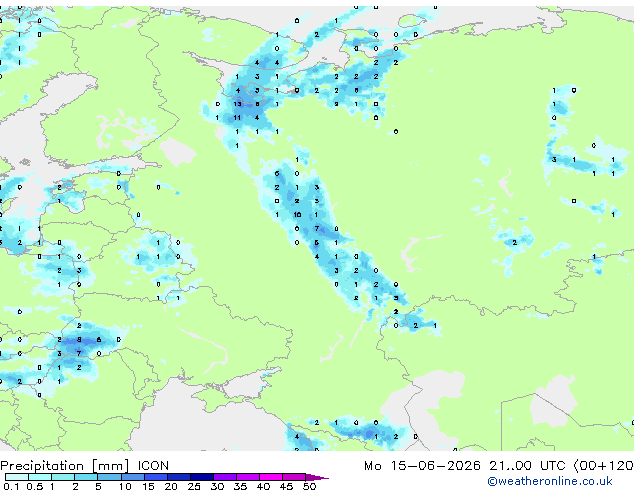This screenshot has width=634, height=490.
Task: Pick the 45–50 mm legend color swatch
Action: [294, 477]
